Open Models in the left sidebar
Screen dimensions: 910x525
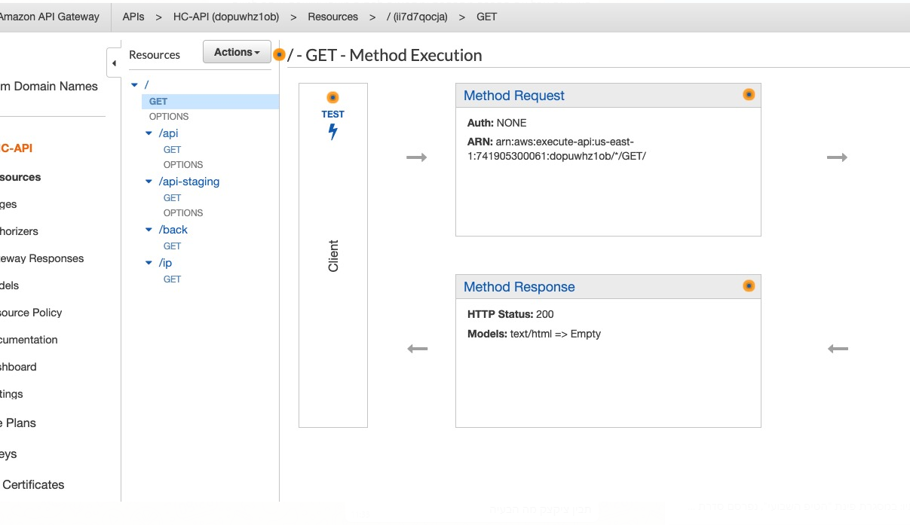(9, 285)
